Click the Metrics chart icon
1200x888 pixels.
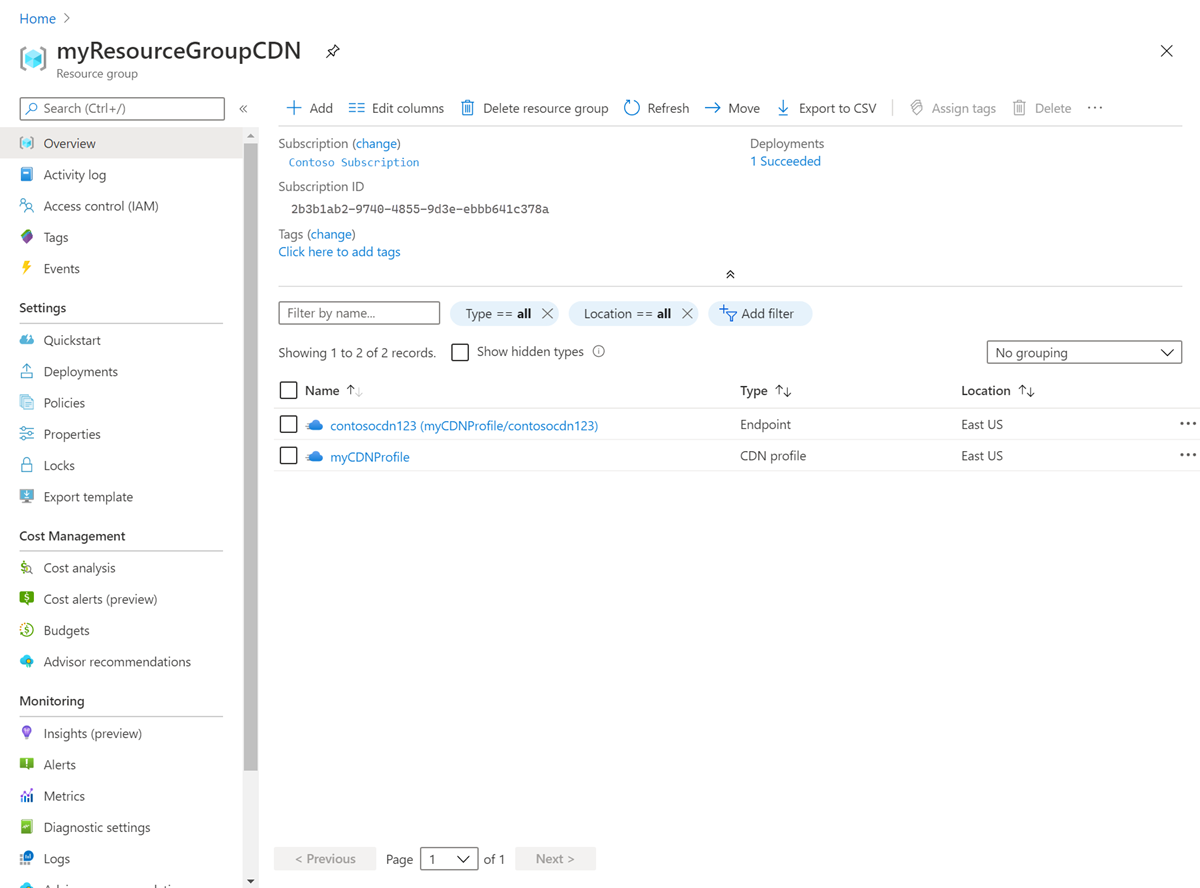click(x=27, y=796)
